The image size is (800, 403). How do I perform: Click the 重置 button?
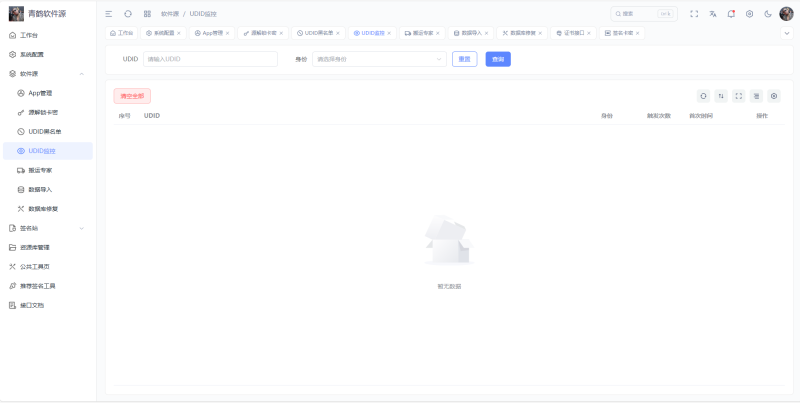(464, 59)
